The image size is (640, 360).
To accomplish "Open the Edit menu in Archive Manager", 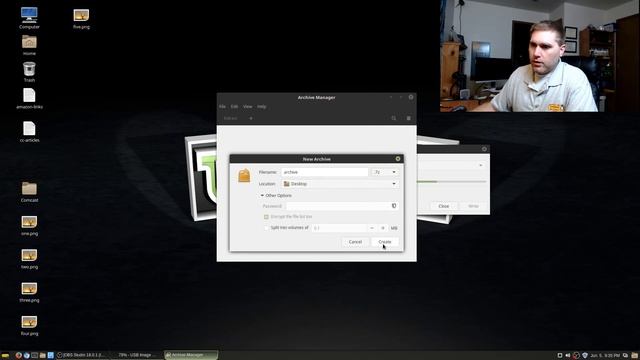I will [234, 107].
